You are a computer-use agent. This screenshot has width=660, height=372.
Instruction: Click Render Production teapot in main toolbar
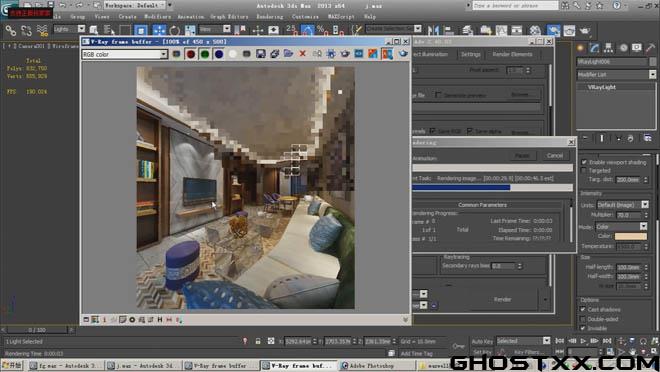585,30
